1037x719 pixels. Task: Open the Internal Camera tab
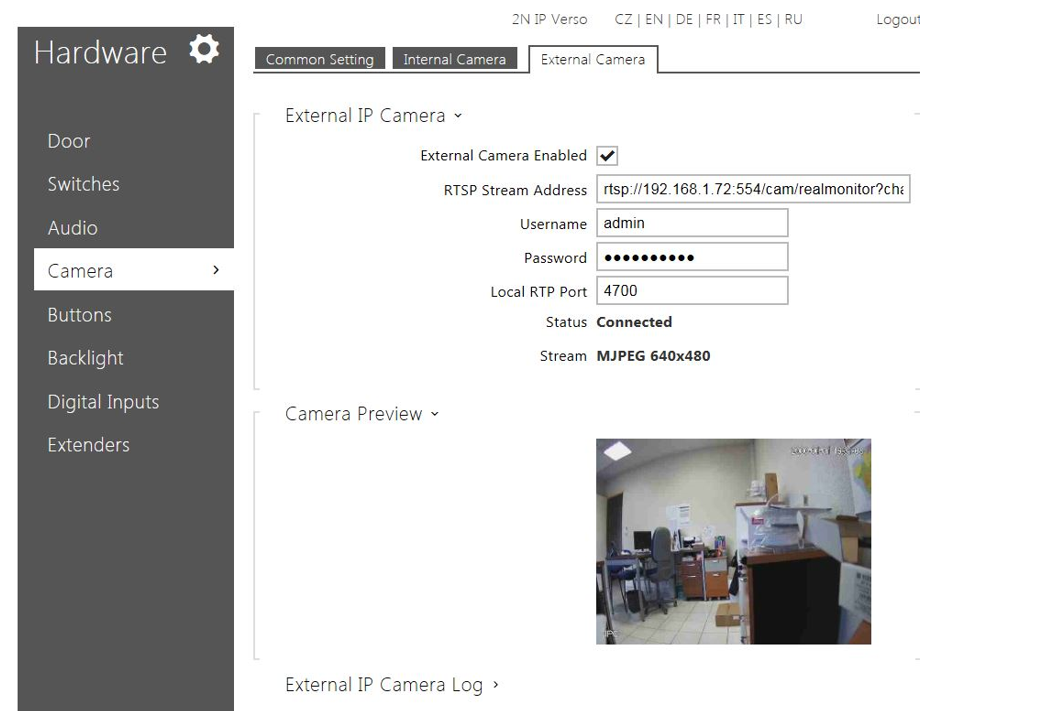click(x=454, y=60)
